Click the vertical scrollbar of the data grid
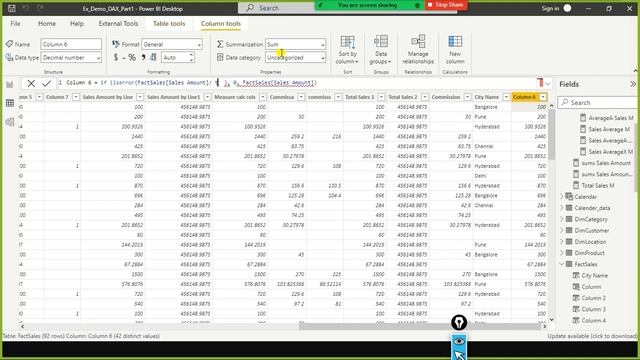The height and width of the screenshot is (360, 640). [552, 135]
